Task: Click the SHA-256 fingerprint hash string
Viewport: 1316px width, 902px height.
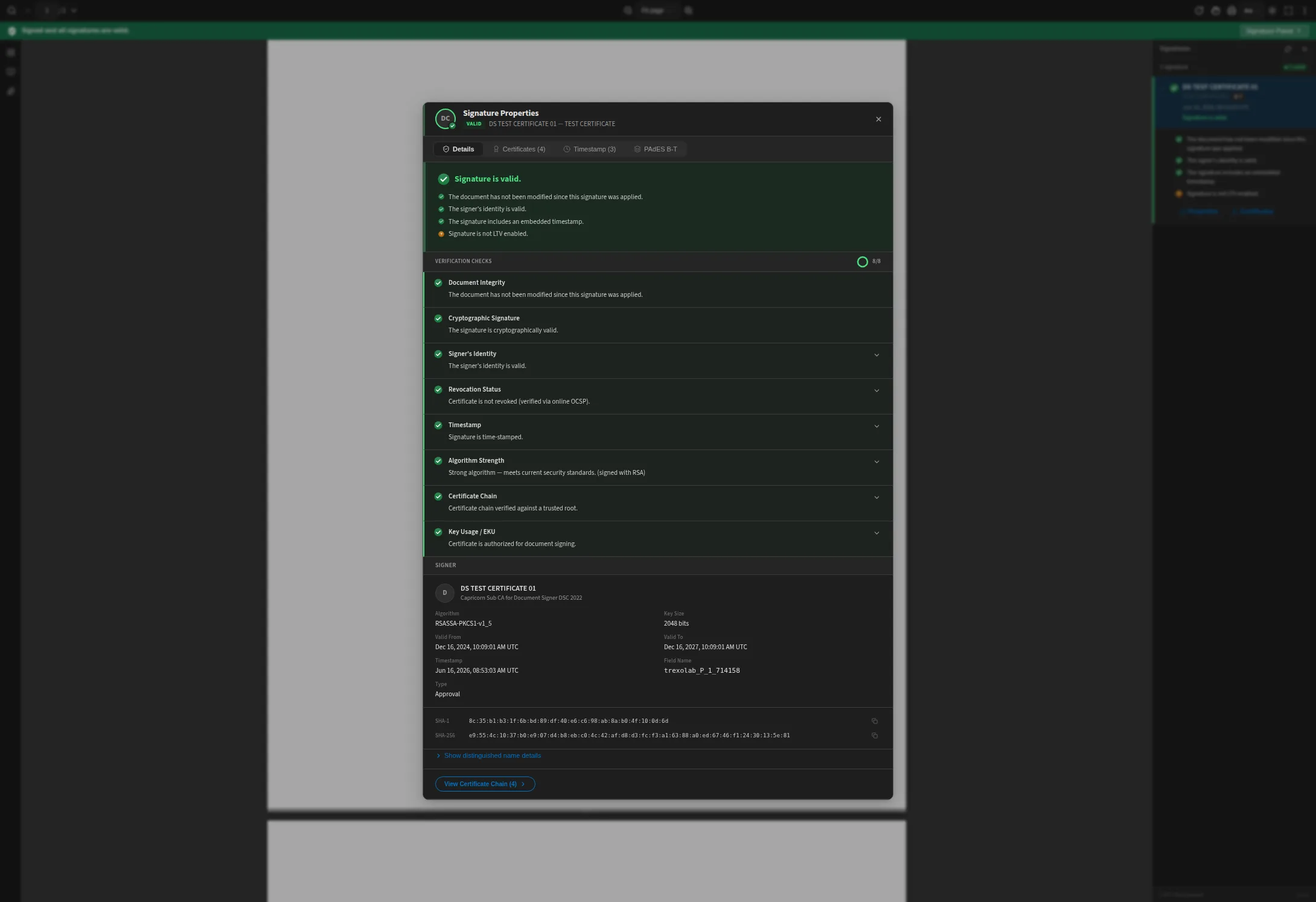Action: 629,735
